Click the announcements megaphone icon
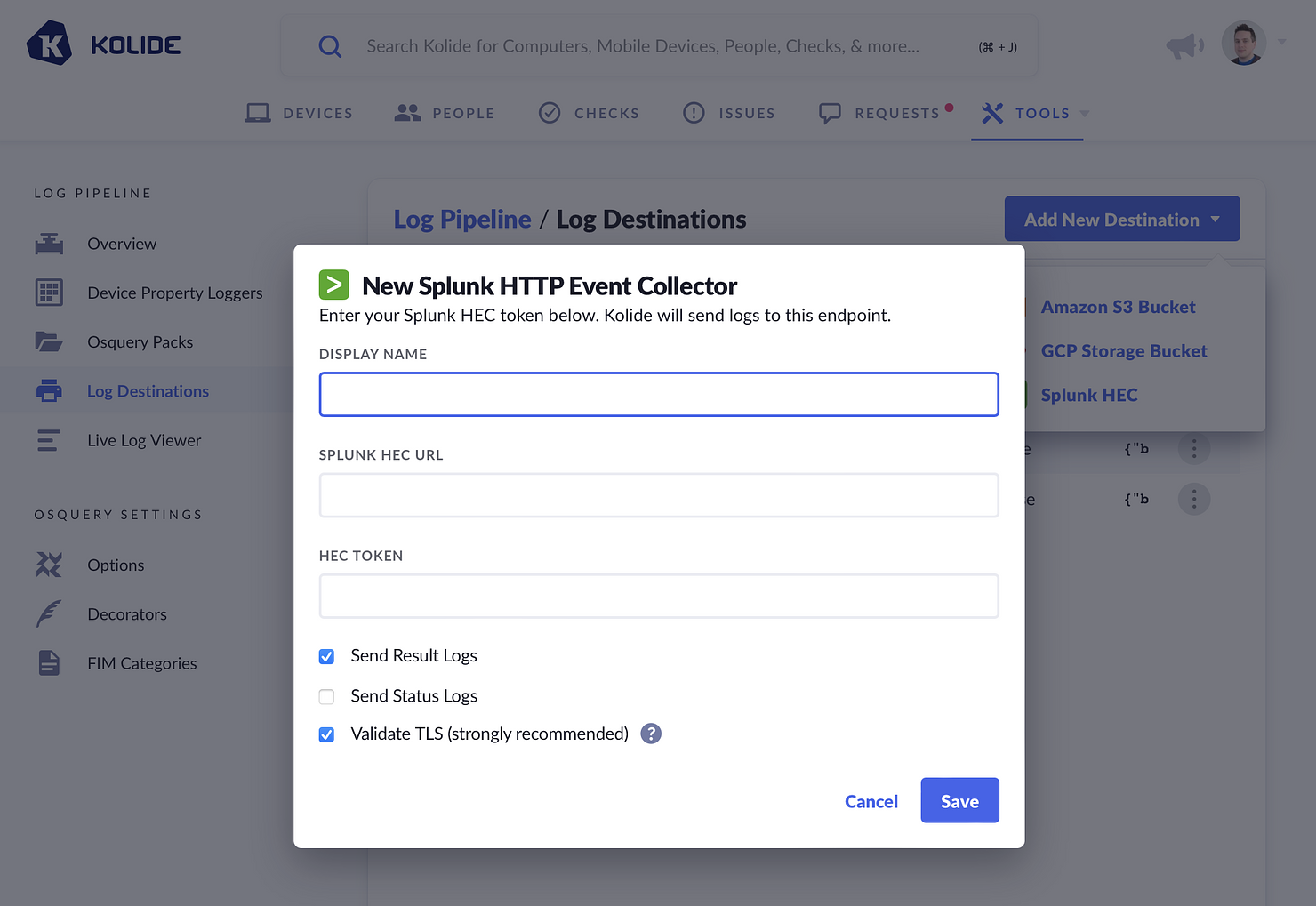Screen dimensions: 1316x906 pos(1184,44)
